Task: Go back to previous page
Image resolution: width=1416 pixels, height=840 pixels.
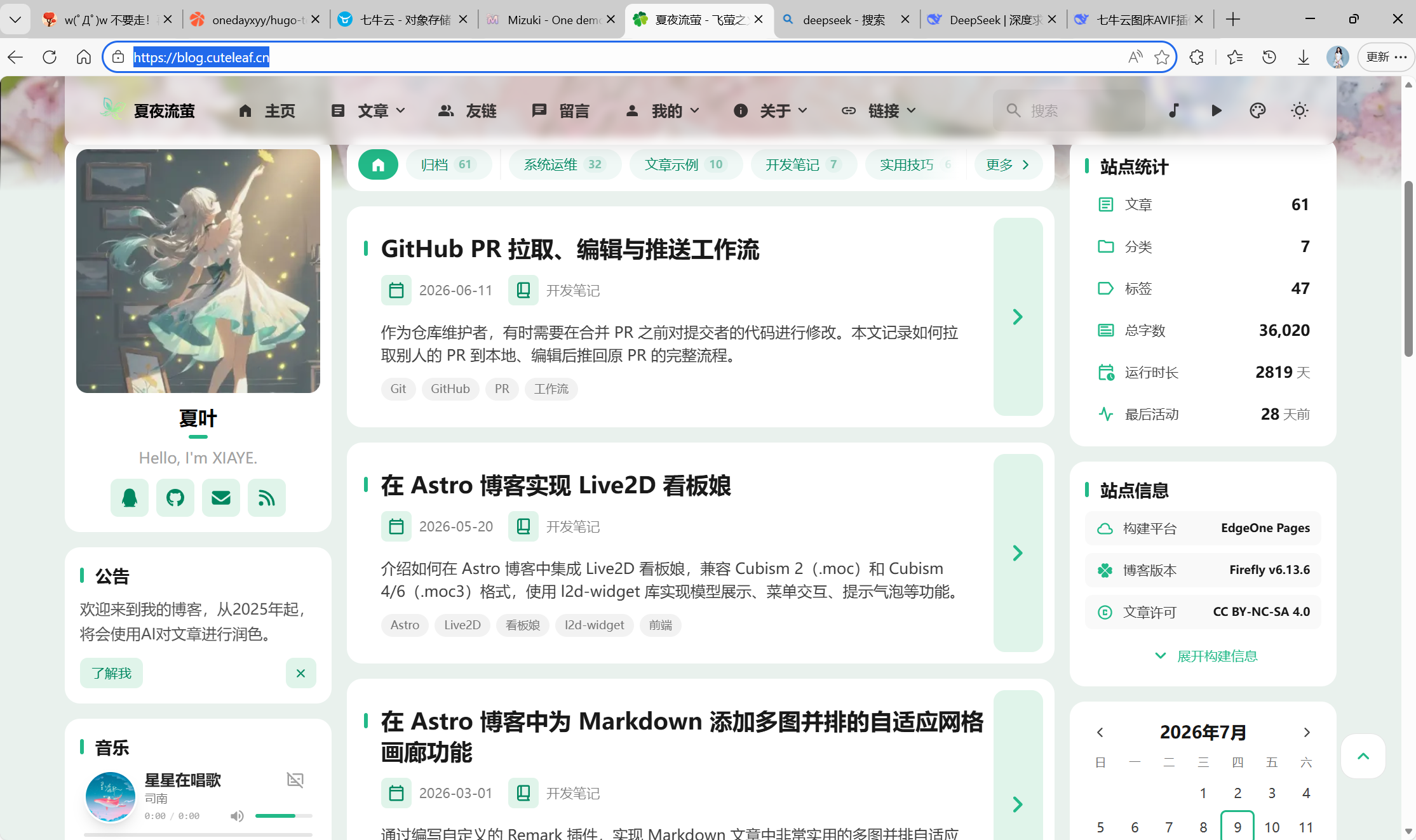Action: 15,57
